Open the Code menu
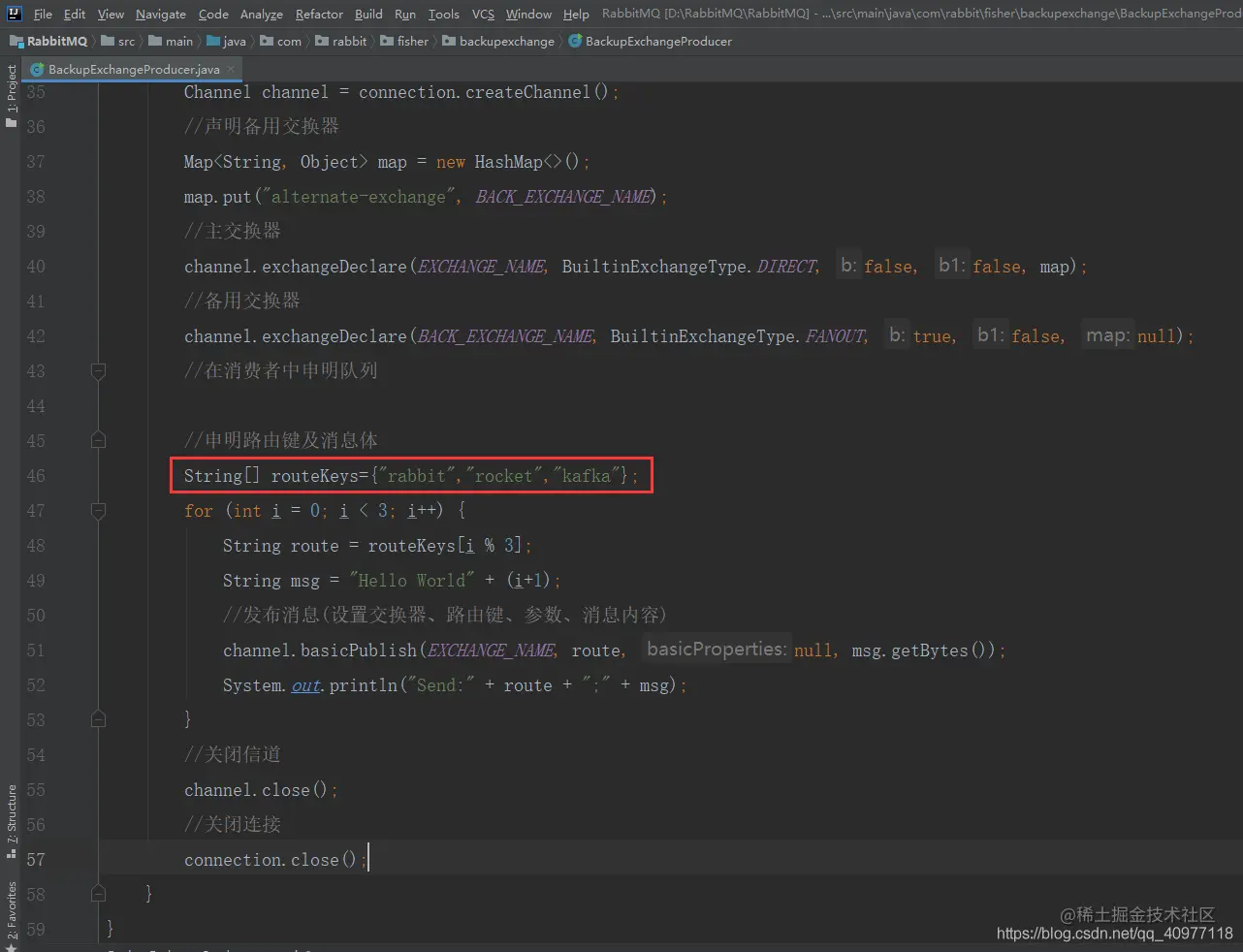 (x=213, y=14)
